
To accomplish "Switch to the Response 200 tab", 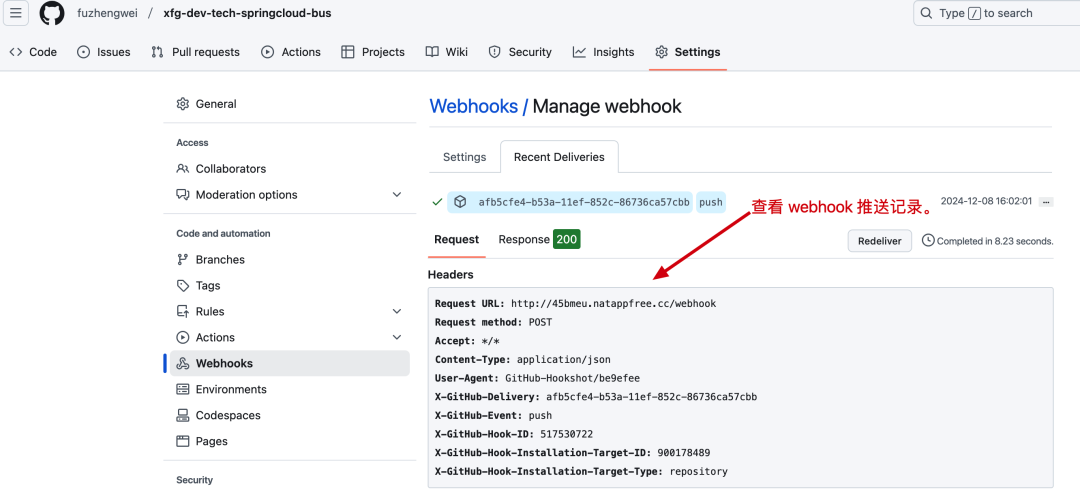I will click(x=539, y=240).
